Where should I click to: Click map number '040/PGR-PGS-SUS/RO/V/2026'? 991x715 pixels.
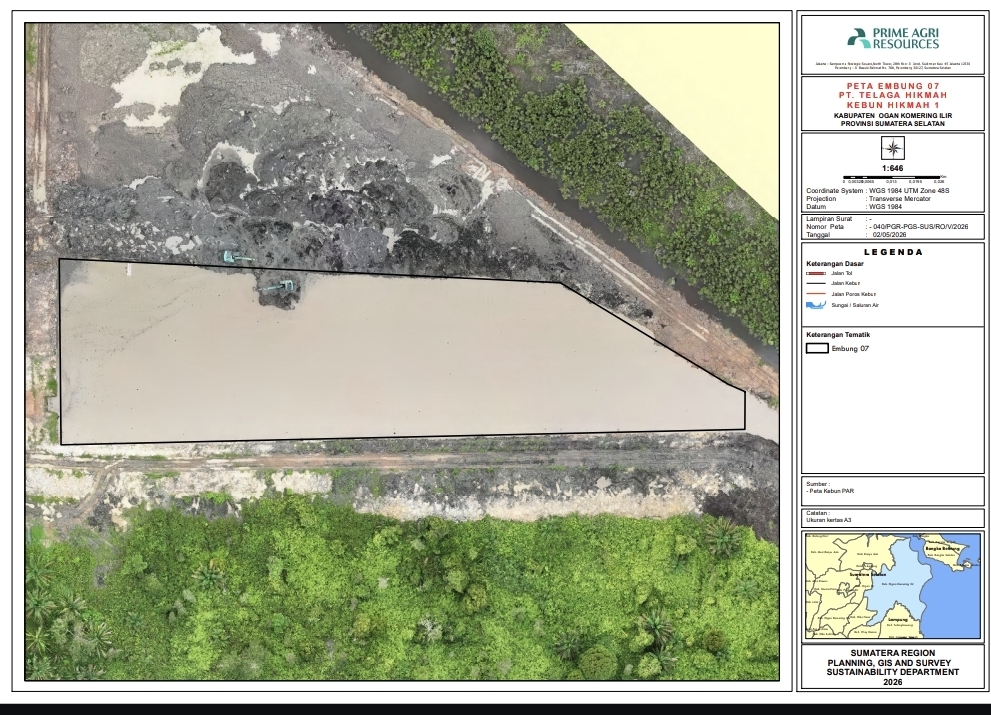[x=920, y=226]
